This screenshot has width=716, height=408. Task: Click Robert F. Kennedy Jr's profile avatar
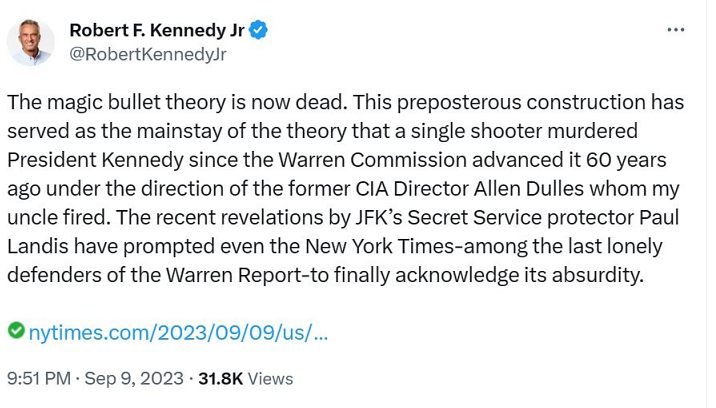click(x=30, y=43)
